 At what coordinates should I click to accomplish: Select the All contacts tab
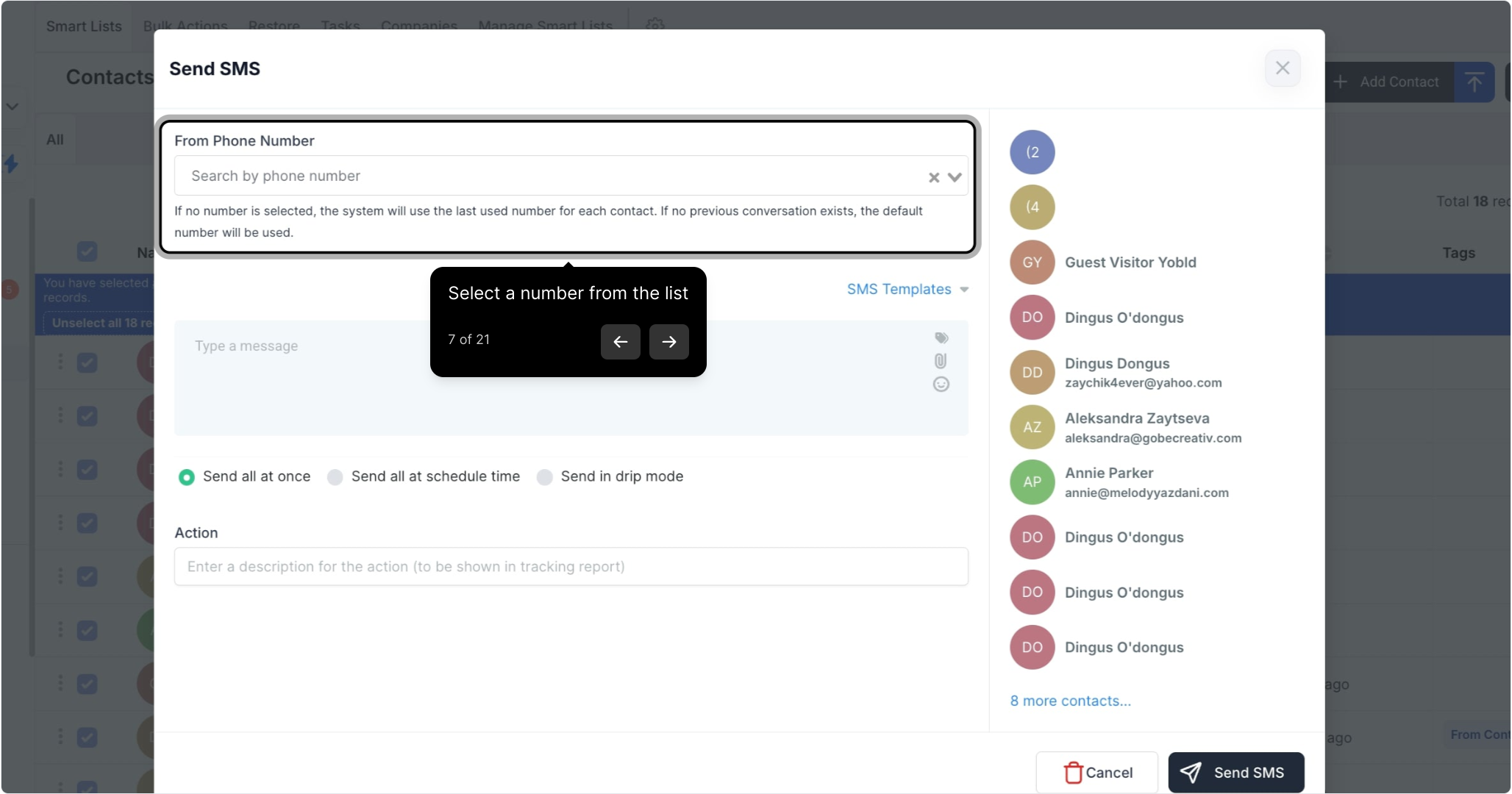pos(55,140)
